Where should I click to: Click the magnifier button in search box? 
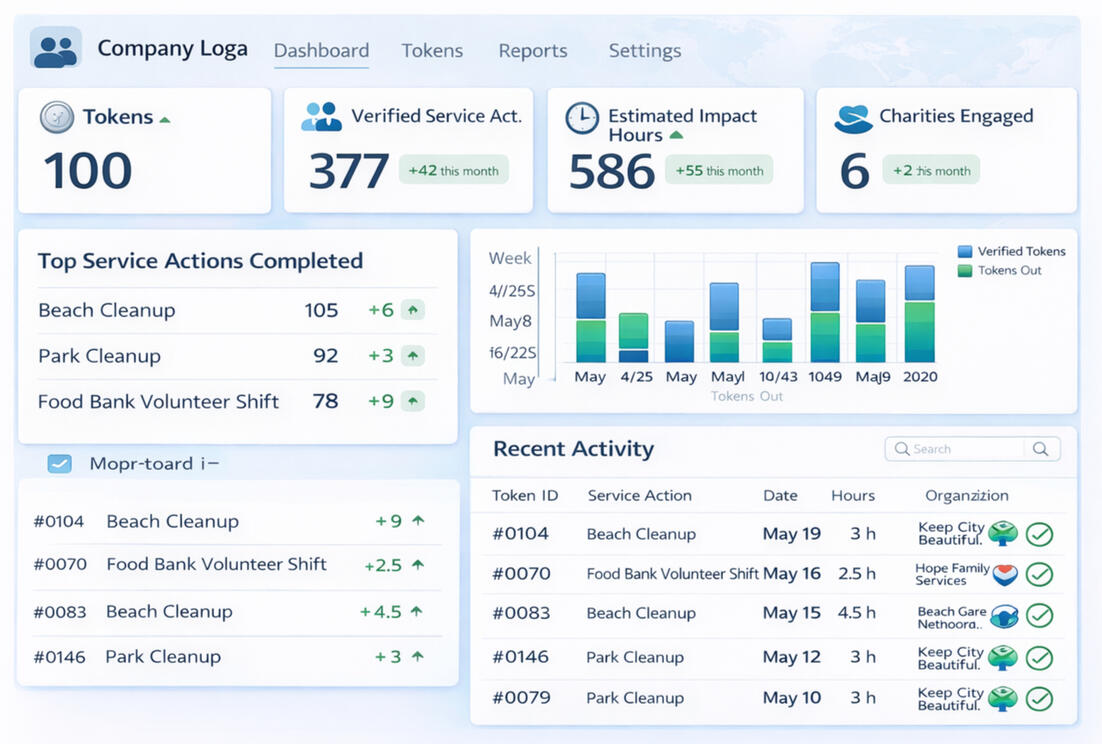1041,449
